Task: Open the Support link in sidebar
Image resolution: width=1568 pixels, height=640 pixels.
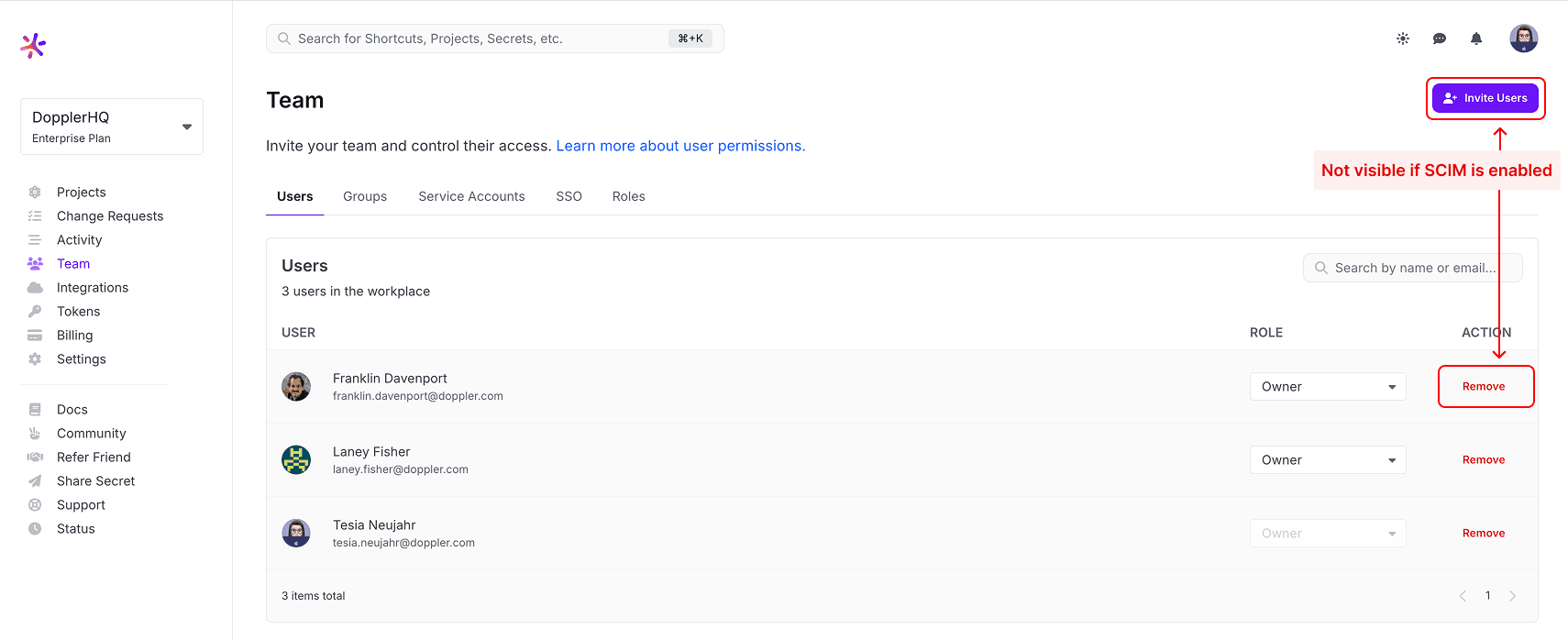Action: pos(81,504)
